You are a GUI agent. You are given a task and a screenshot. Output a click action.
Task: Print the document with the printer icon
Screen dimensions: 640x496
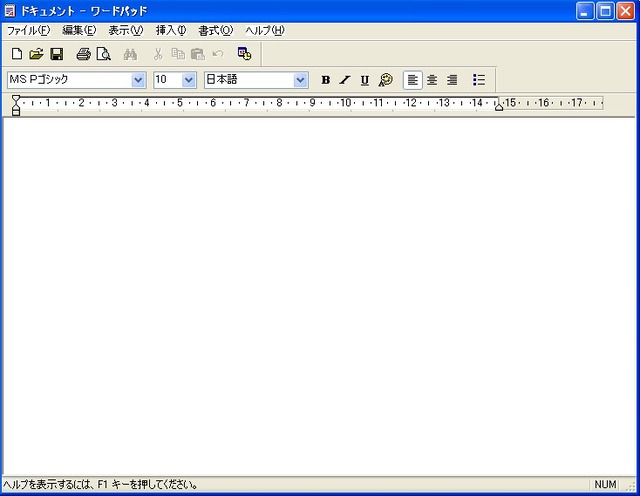coord(84,53)
